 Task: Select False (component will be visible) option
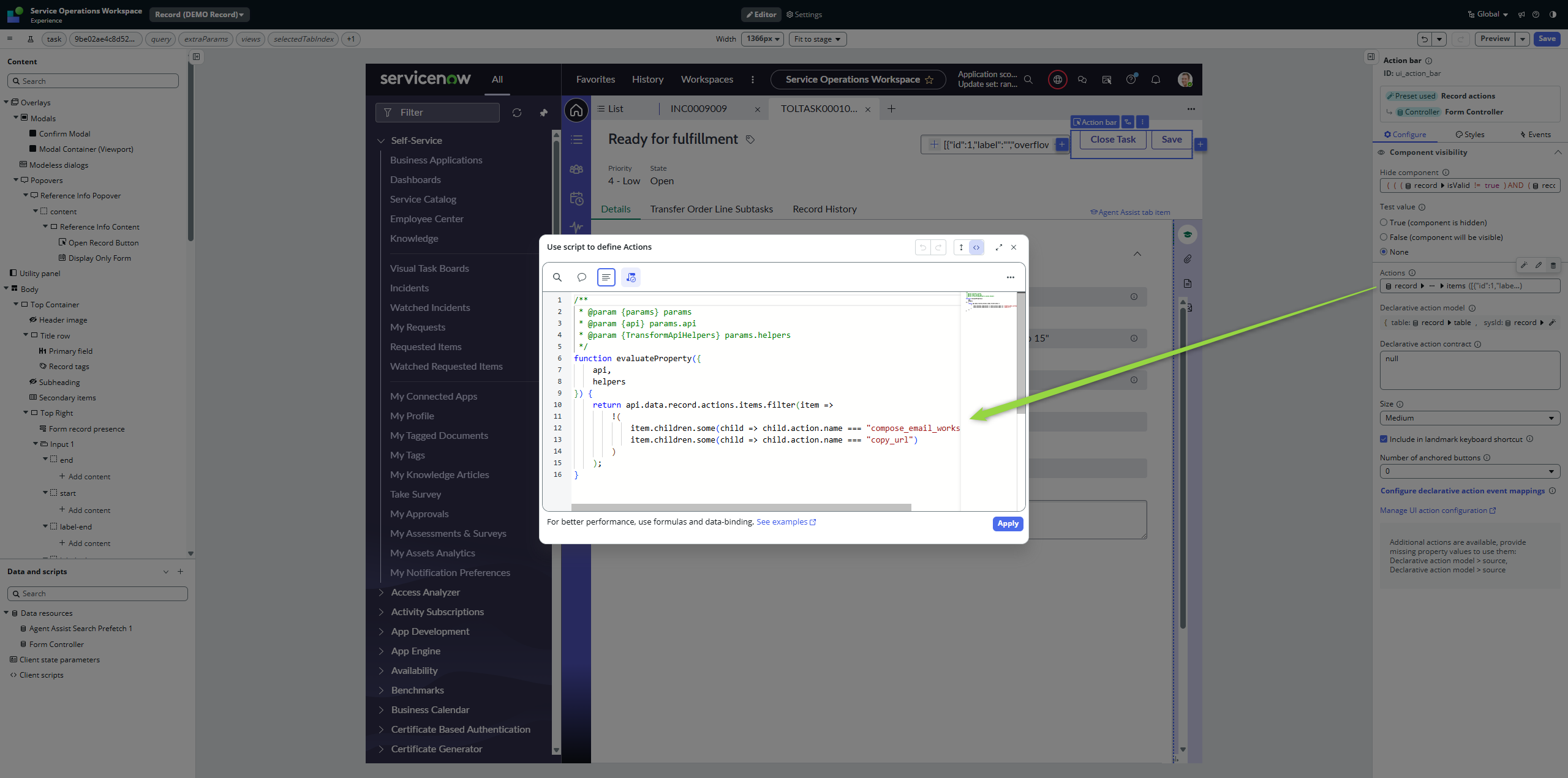point(1384,237)
